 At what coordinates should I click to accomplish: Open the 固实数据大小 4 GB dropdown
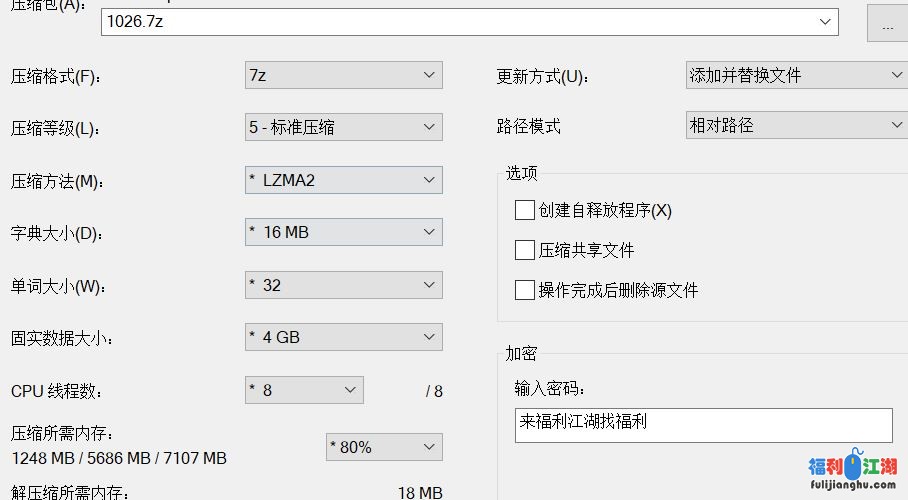[x=429, y=337]
